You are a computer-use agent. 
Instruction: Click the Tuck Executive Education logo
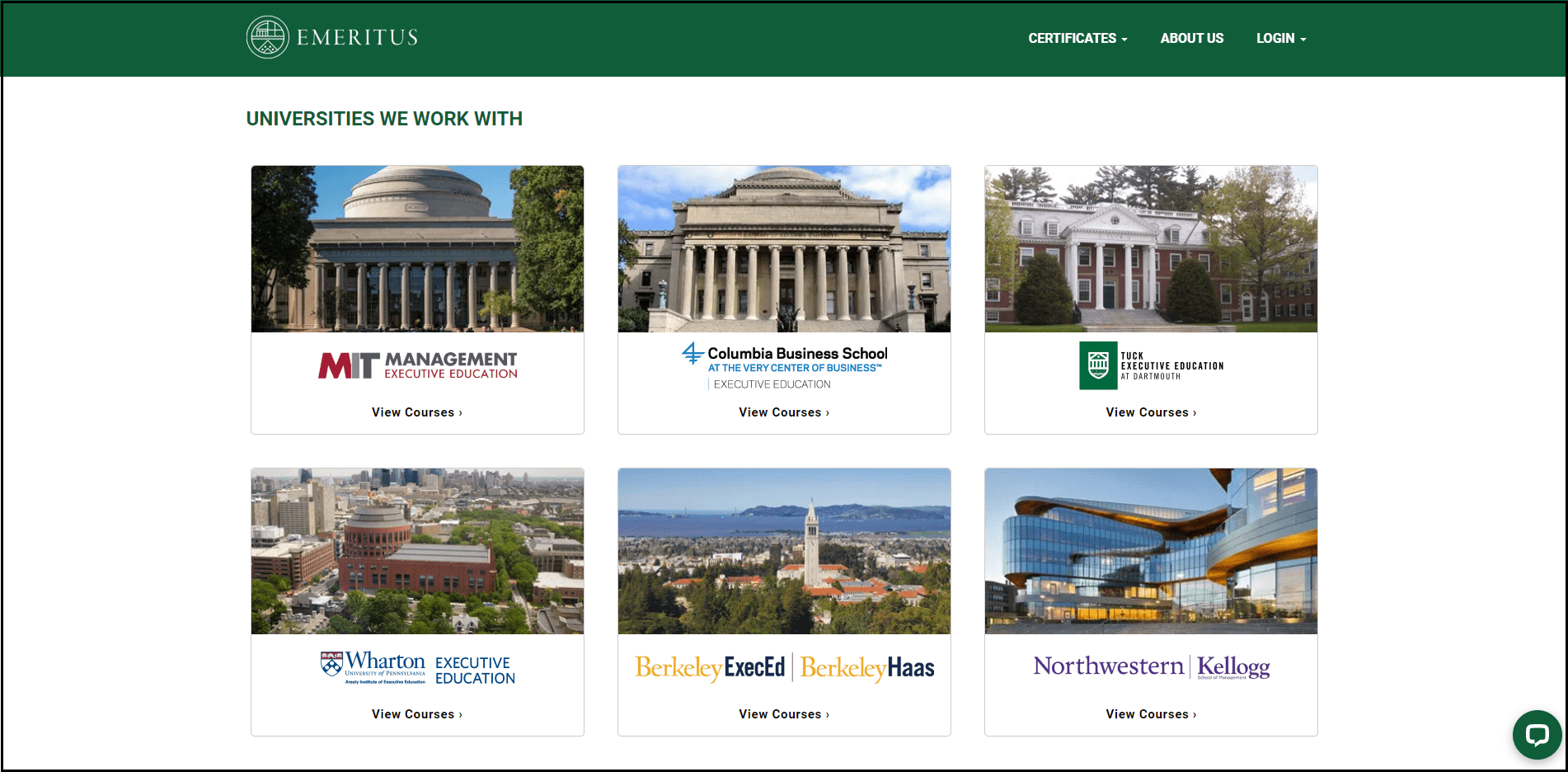click(1151, 365)
